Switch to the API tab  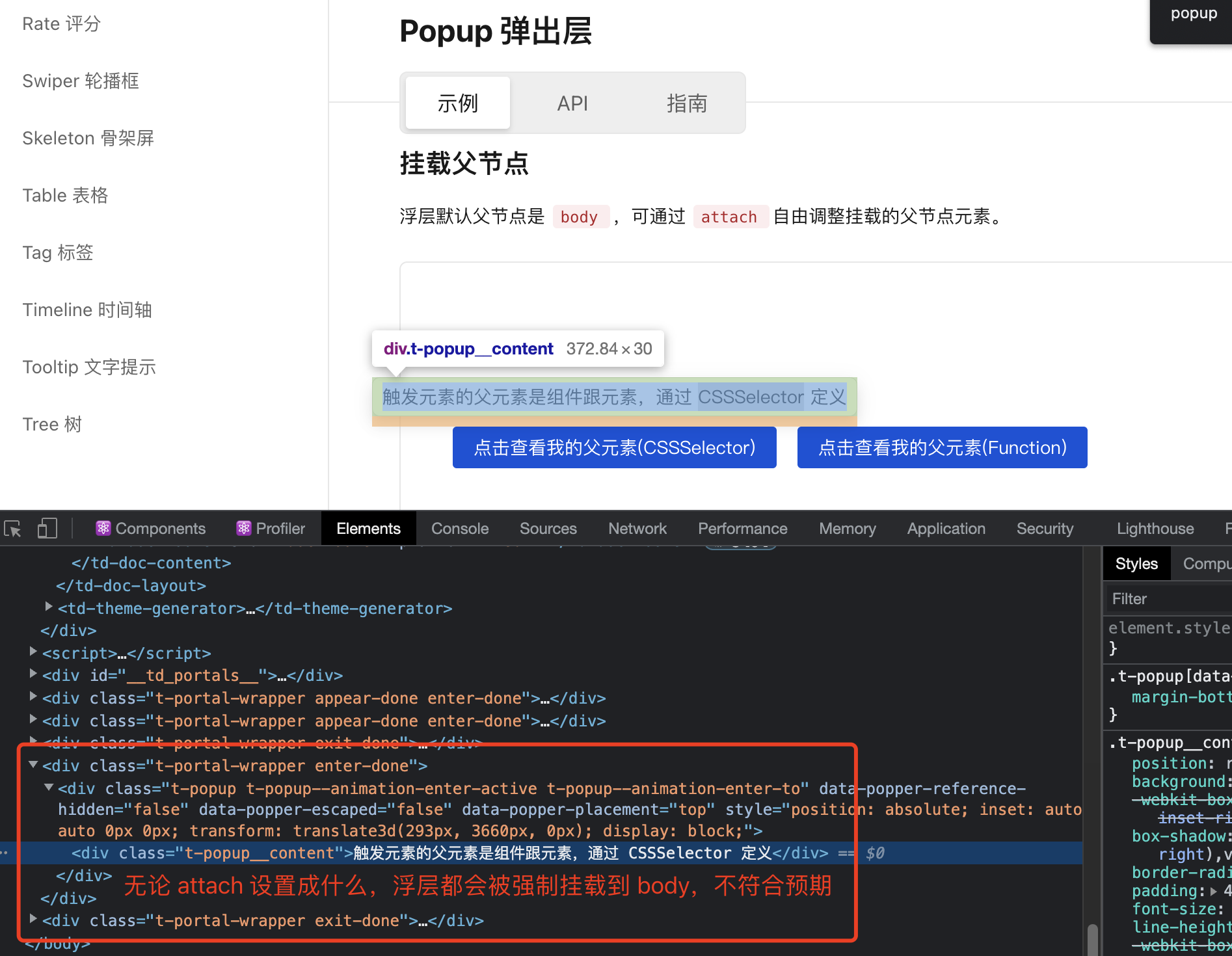[572, 103]
